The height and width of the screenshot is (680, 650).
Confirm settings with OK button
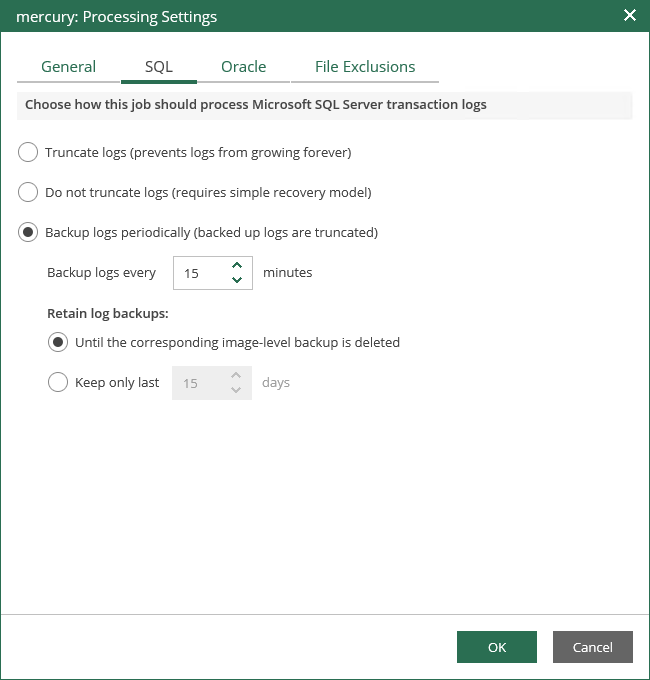coord(497,647)
